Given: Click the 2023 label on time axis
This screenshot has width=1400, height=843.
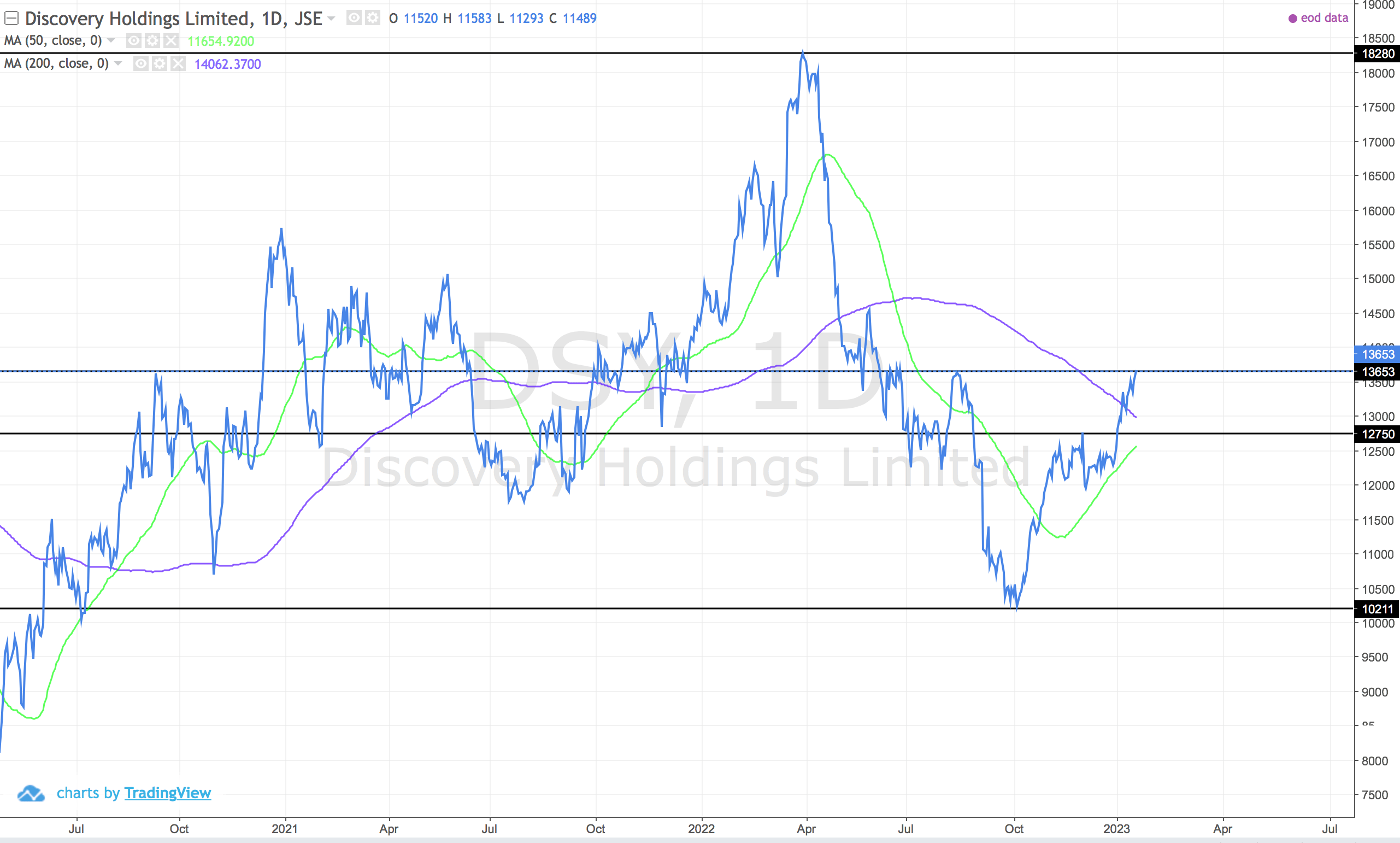Looking at the screenshot, I should click(1116, 829).
